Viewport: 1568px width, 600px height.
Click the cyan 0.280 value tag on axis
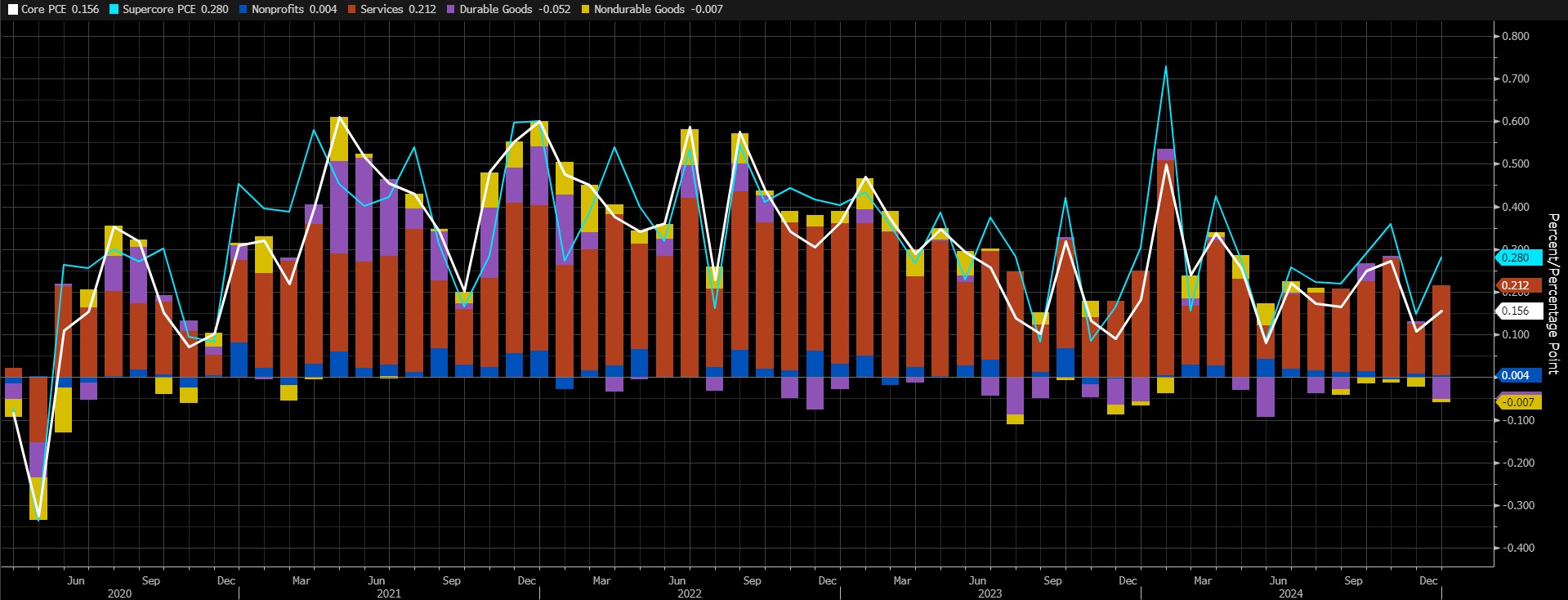[1518, 257]
